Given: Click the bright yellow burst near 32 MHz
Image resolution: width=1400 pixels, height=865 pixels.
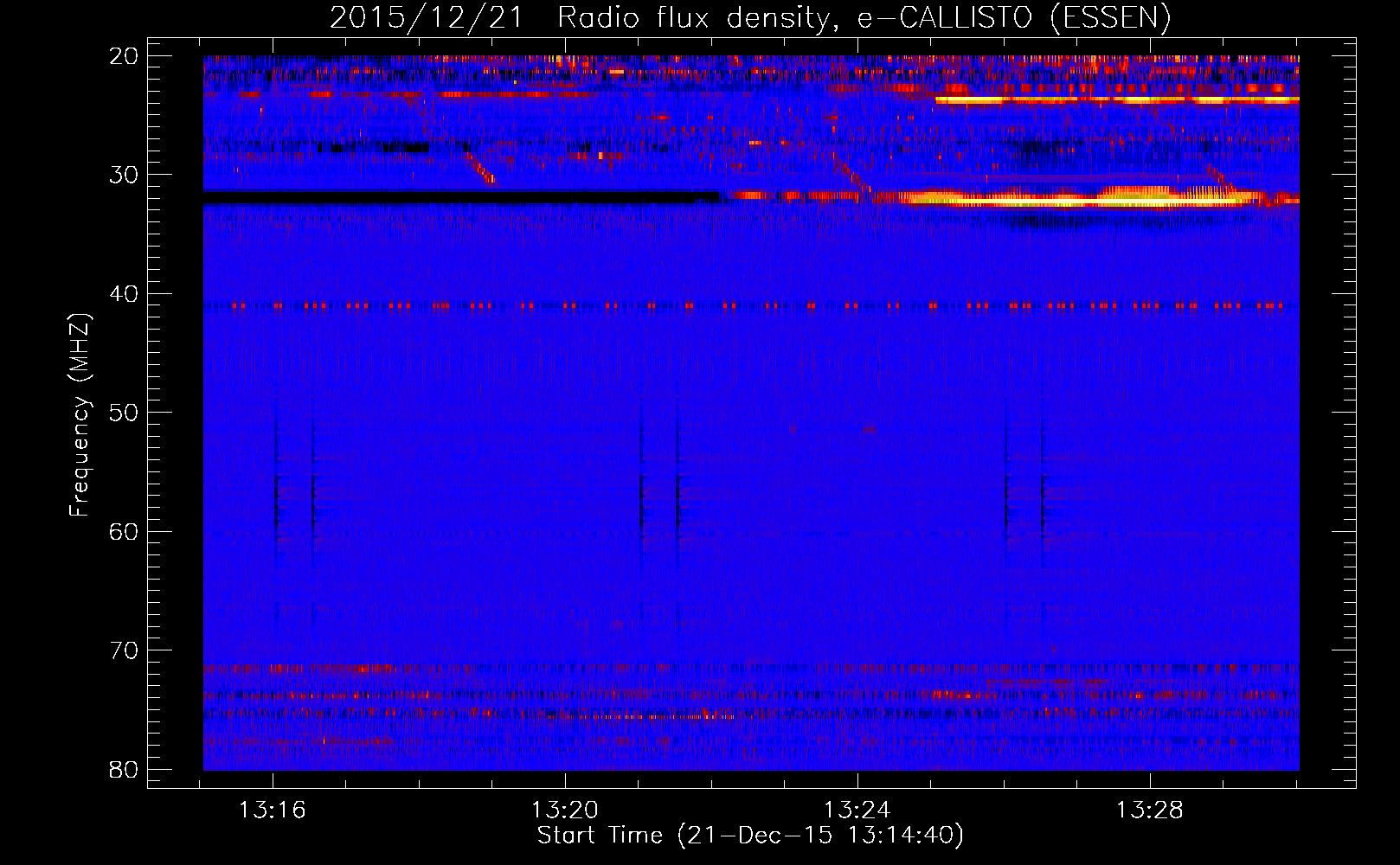Looking at the screenshot, I should [x=1082, y=198].
